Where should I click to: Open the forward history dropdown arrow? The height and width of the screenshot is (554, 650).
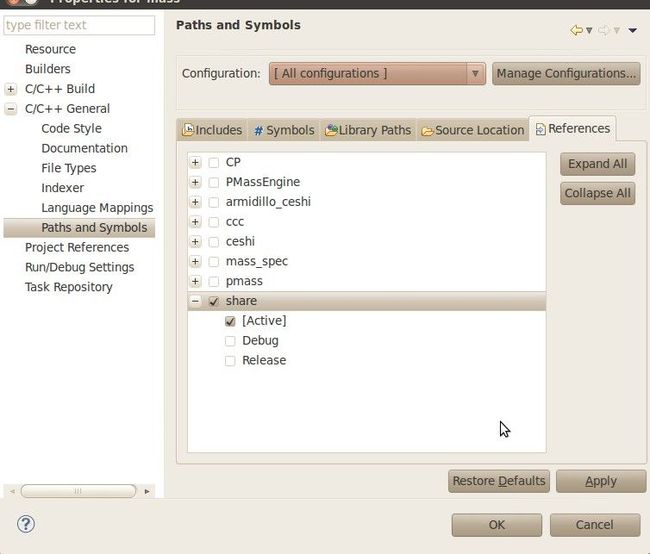pos(616,30)
